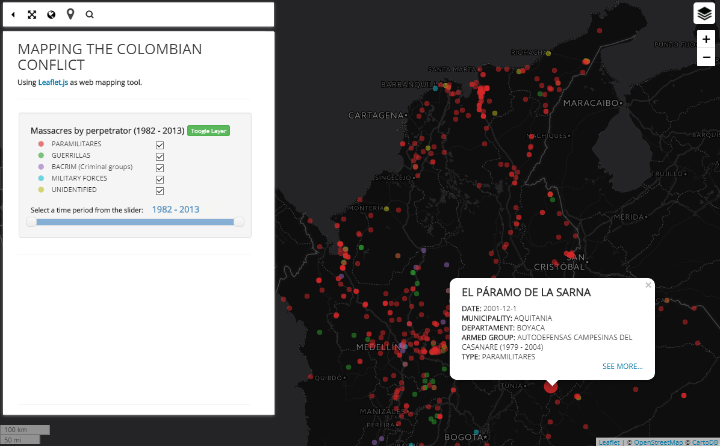The width and height of the screenshot is (720, 446).
Task: Zoom out with the minus button
Action: point(706,57)
